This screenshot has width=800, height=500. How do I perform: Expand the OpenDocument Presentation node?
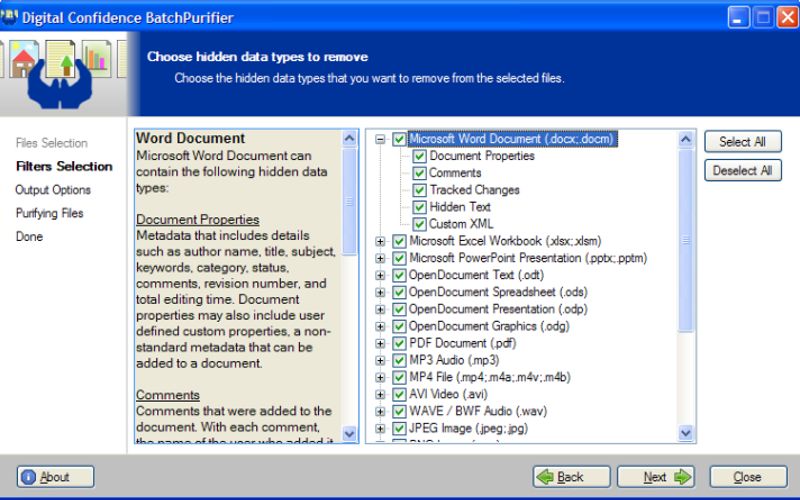coord(380,309)
